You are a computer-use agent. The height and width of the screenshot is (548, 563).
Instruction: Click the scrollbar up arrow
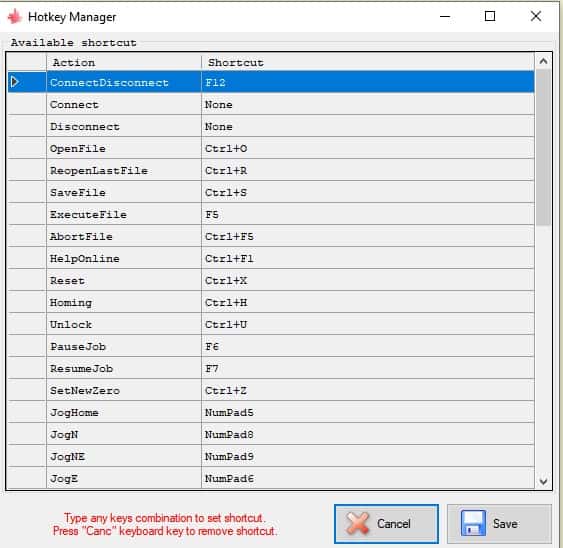tap(543, 61)
